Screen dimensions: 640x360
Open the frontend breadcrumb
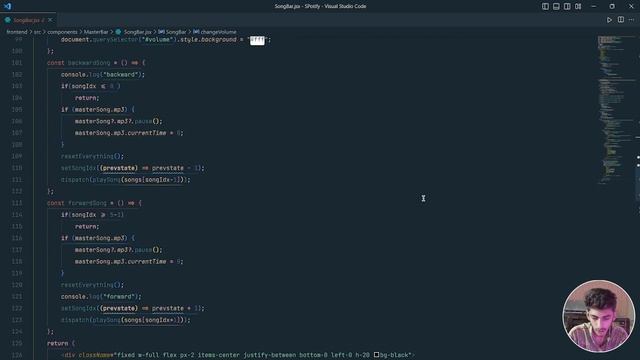(x=17, y=32)
